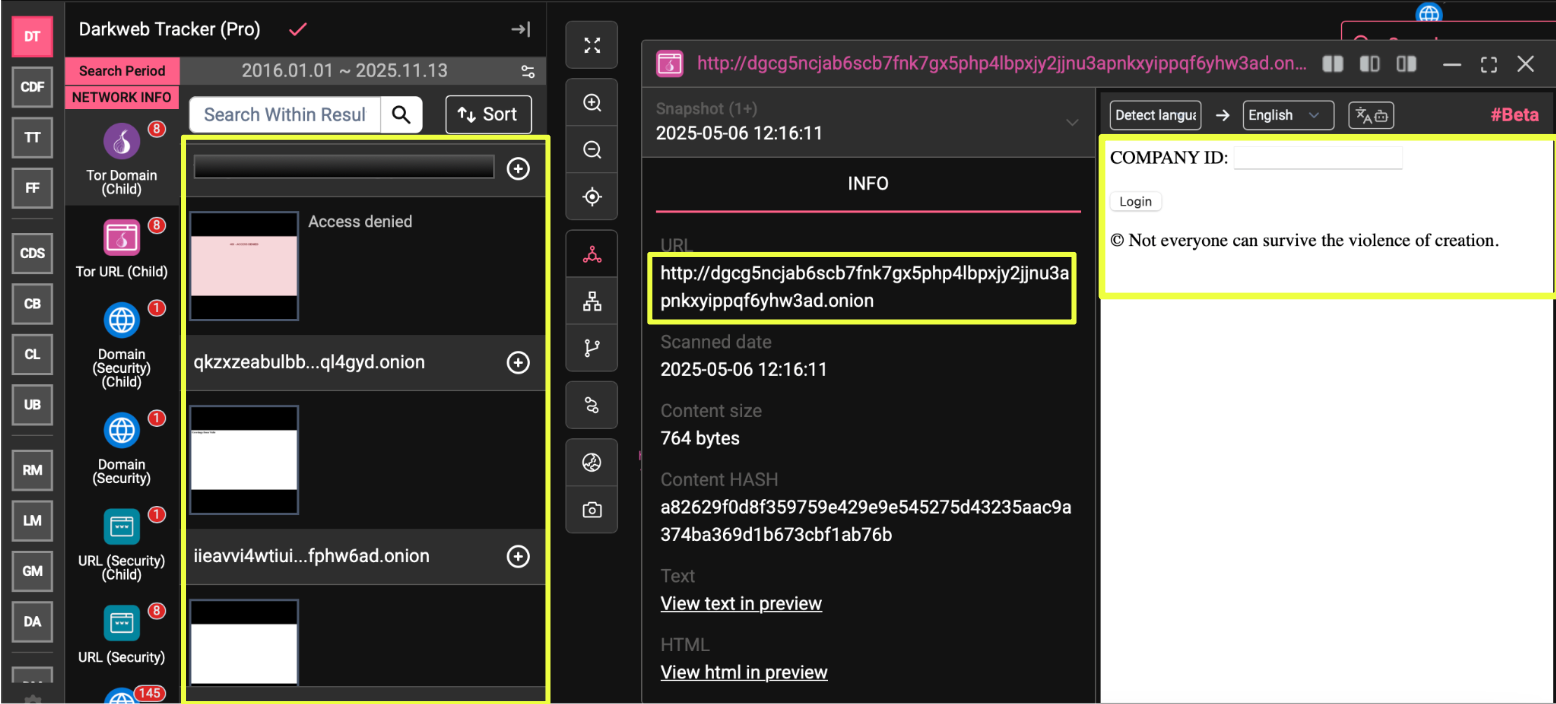The width and height of the screenshot is (1556, 704).
Task: Click the fit-to-screen expand icon
Action: 592,45
